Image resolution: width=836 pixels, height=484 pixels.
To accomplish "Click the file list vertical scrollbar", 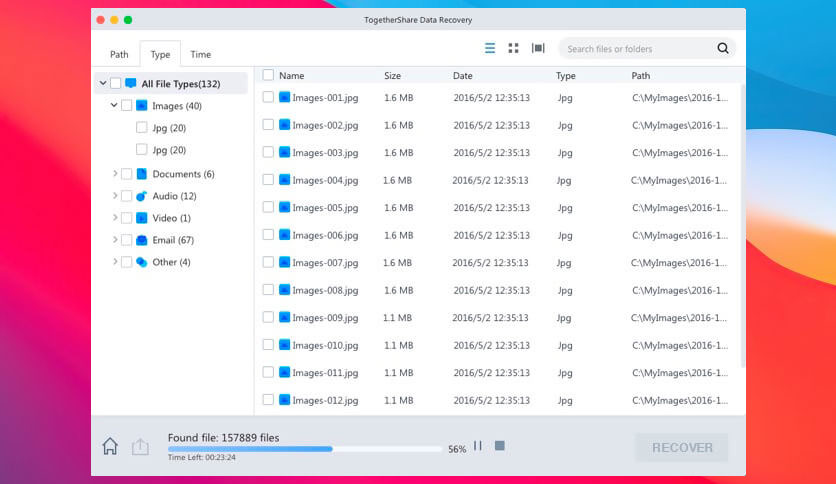I will point(742,224).
